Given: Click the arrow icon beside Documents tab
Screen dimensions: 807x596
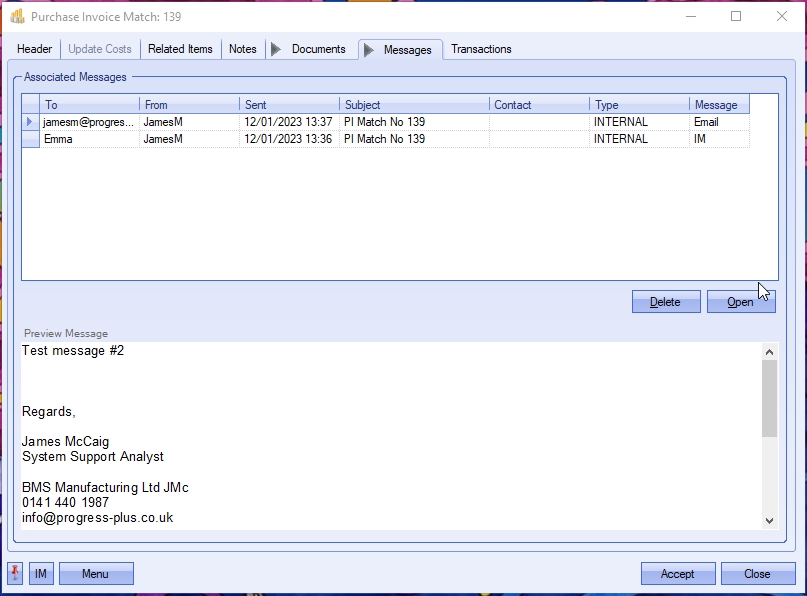Looking at the screenshot, I should [x=276, y=49].
